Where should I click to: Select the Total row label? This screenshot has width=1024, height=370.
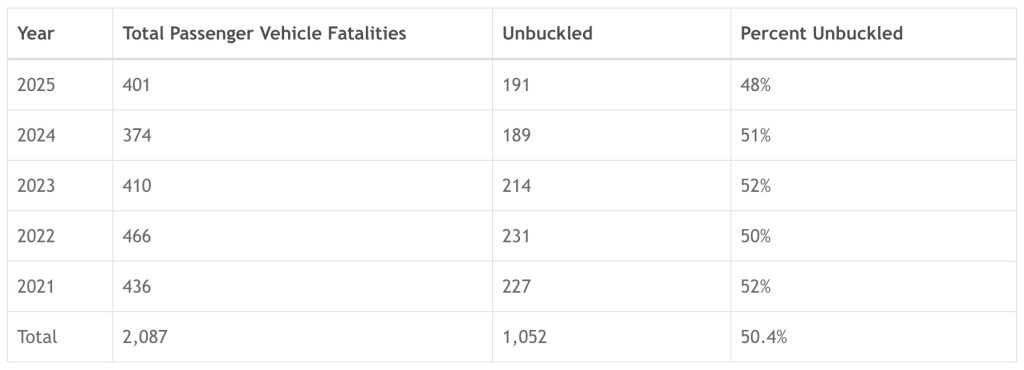point(37,337)
